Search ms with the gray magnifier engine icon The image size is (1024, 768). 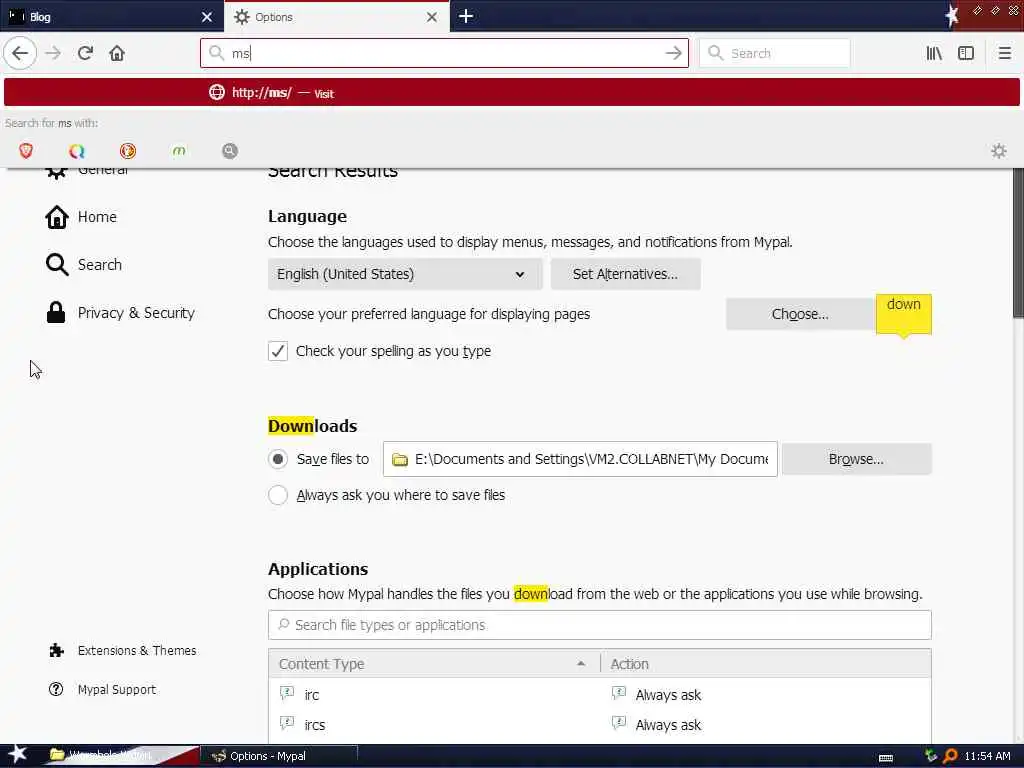pyautogui.click(x=230, y=151)
